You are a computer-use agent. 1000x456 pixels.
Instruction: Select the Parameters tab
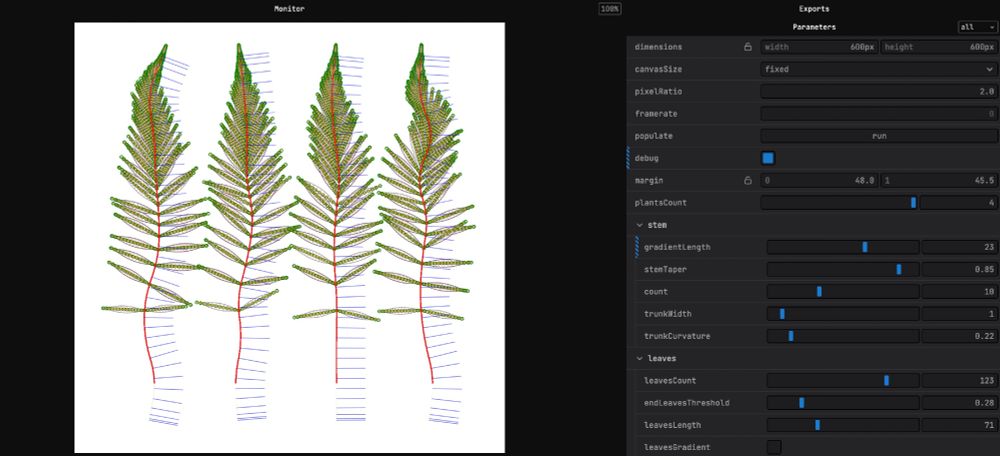(814, 27)
